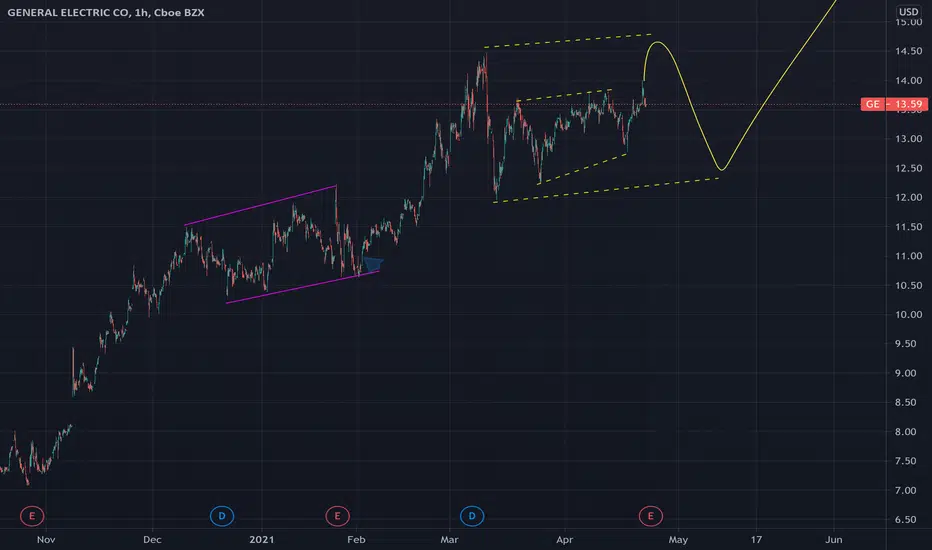Viewport: 932px width, 550px height.
Task: Click the May label on the time axis
Action: pyautogui.click(x=678, y=540)
